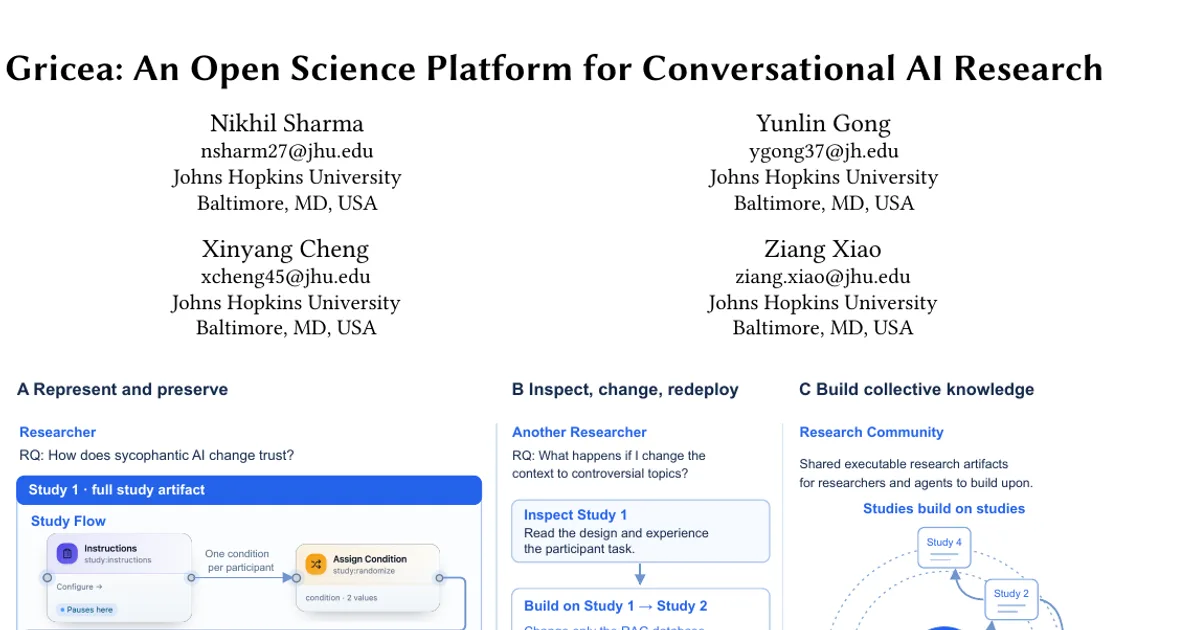Click email ziang.xiao@jhu.edu
Viewport: 1200px width, 630px height.
(x=823, y=277)
